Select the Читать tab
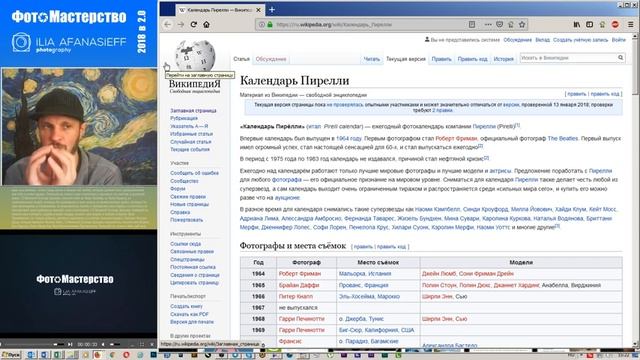 pyautogui.click(x=372, y=59)
